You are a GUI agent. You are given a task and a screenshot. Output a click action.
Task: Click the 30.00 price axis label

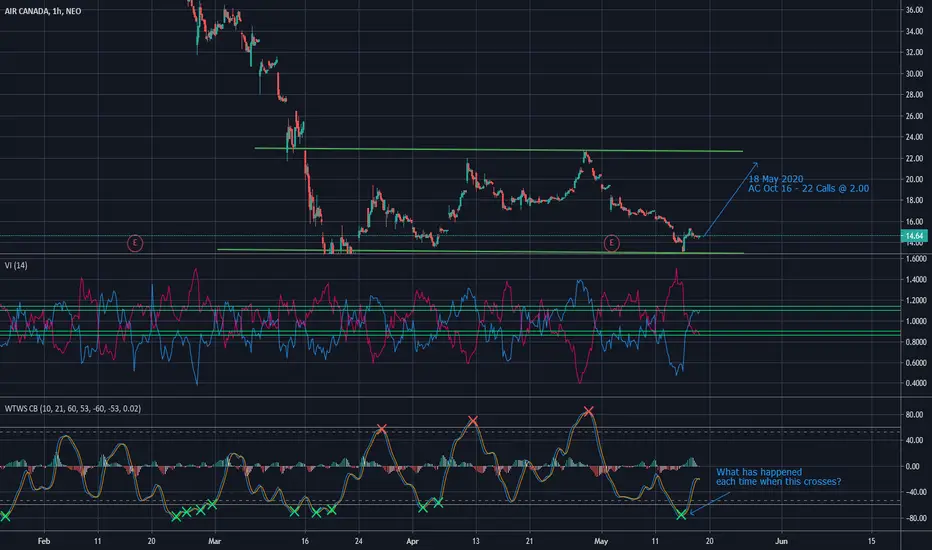pos(914,74)
